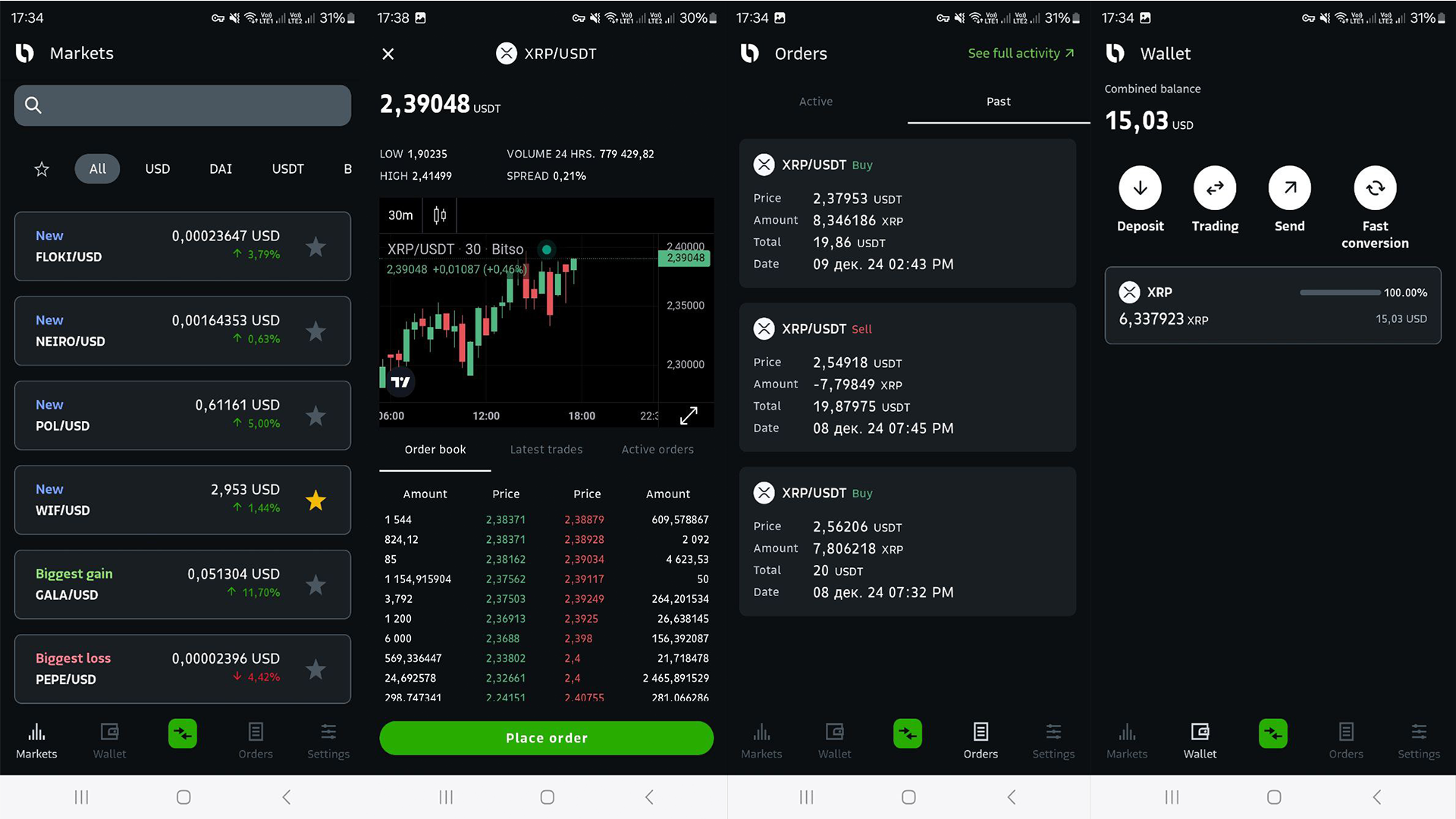Tap the search magnifier in Markets

point(33,105)
